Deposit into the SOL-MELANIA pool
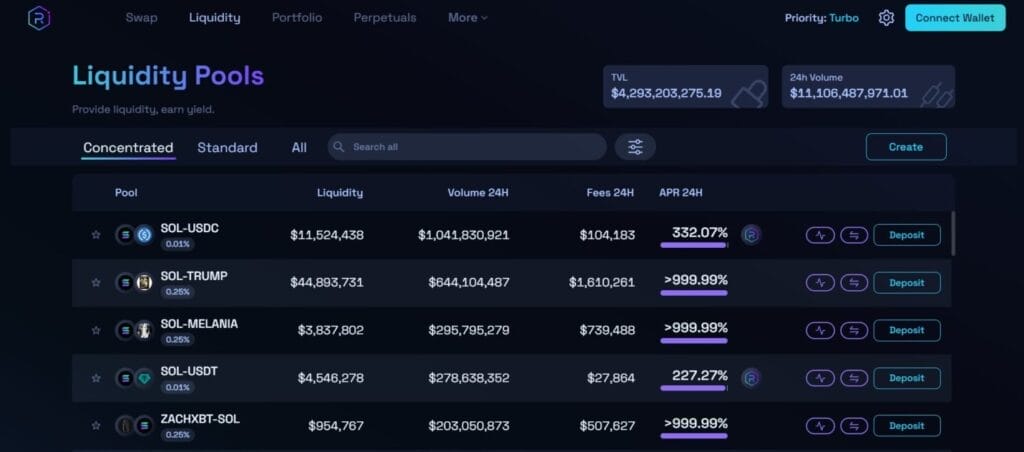This screenshot has height=452, width=1024. tap(906, 330)
